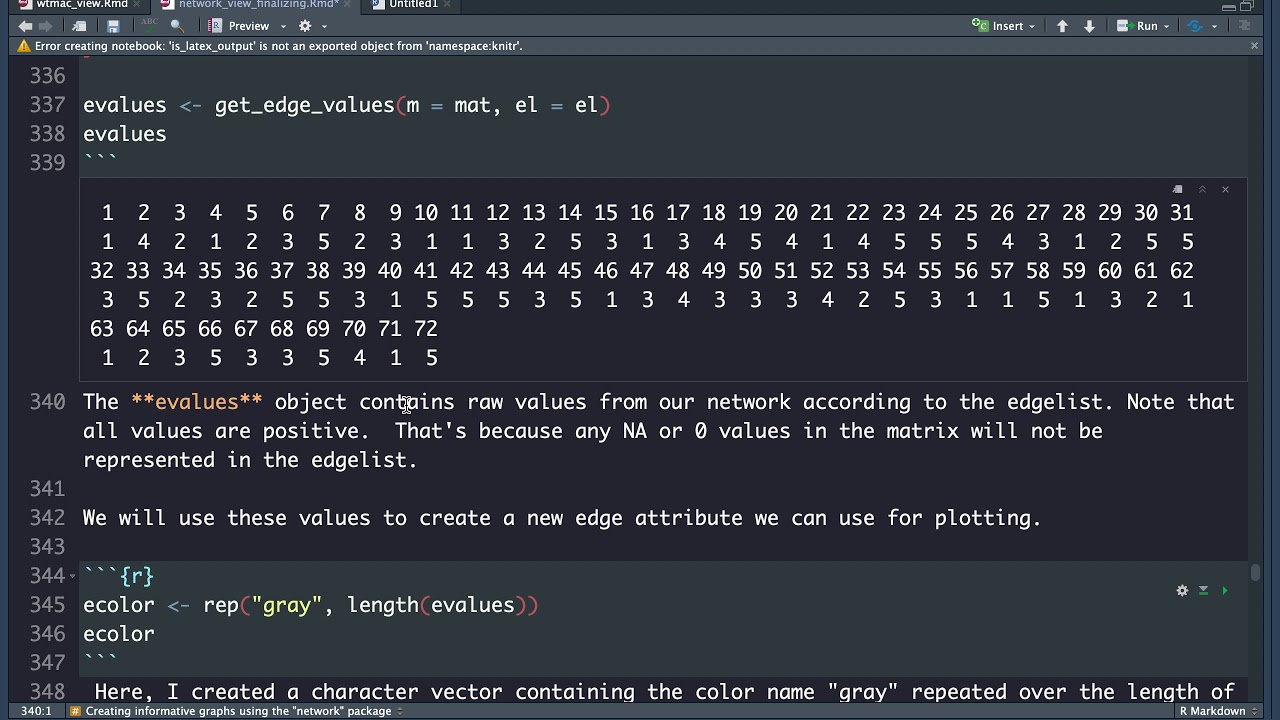Open the find and replace magnifier
The height and width of the screenshot is (720, 1280).
pyautogui.click(x=177, y=26)
